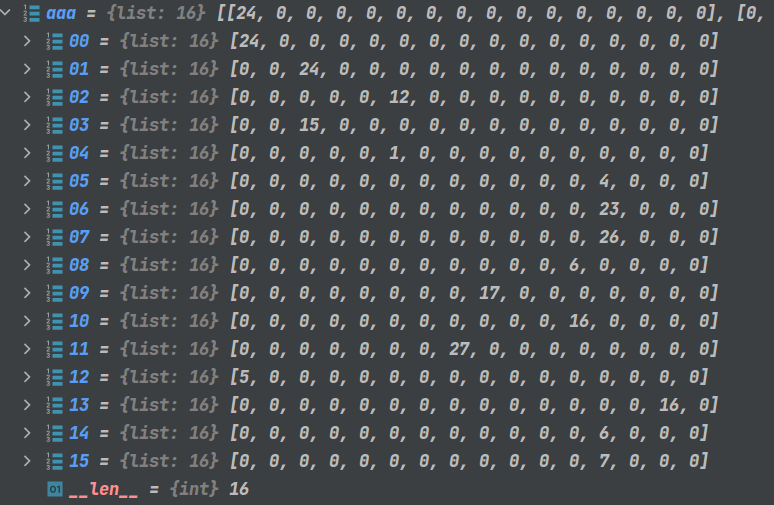Click the int icon beside __len__

pyautogui.click(x=55, y=489)
